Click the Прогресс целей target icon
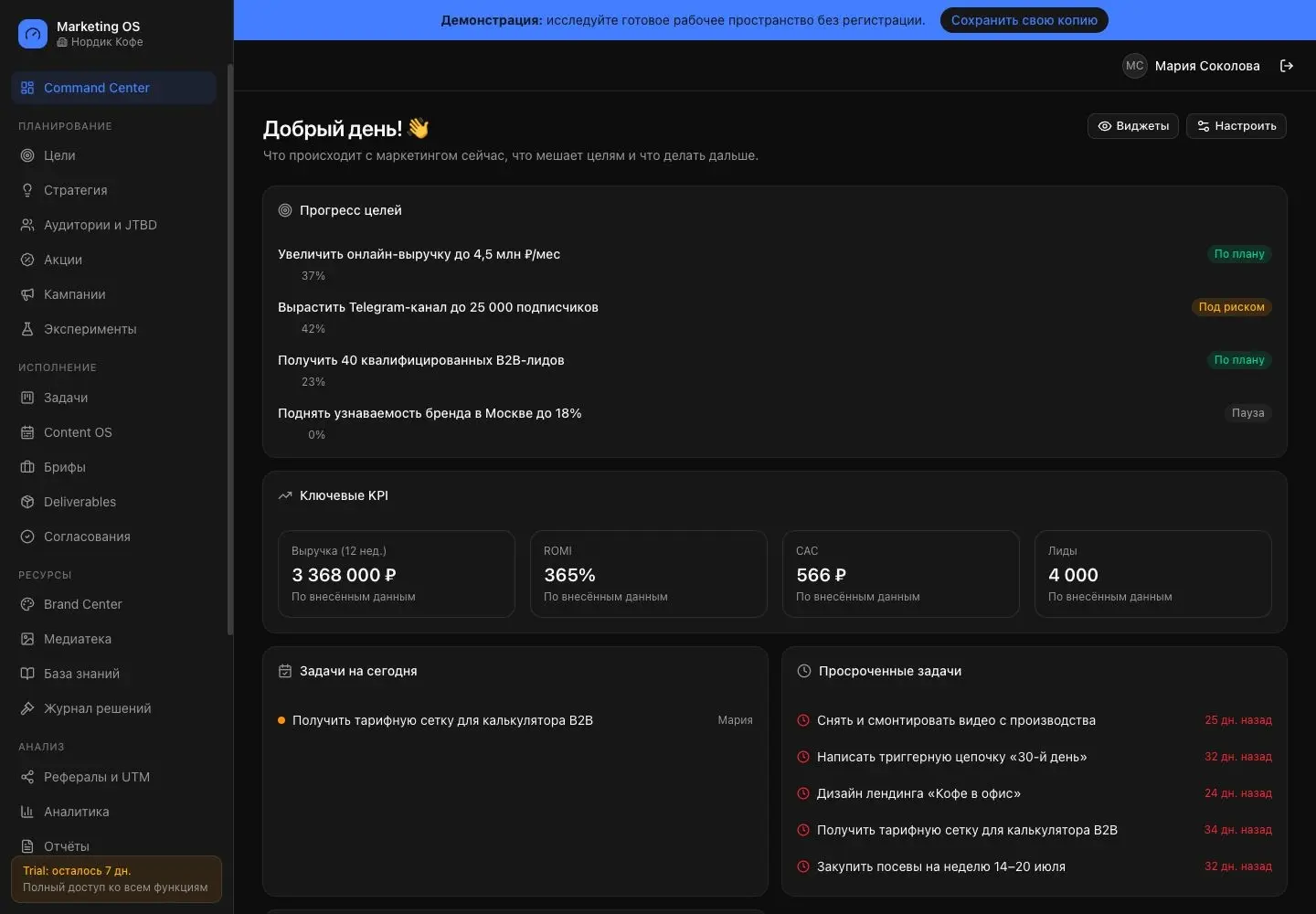 (285, 210)
